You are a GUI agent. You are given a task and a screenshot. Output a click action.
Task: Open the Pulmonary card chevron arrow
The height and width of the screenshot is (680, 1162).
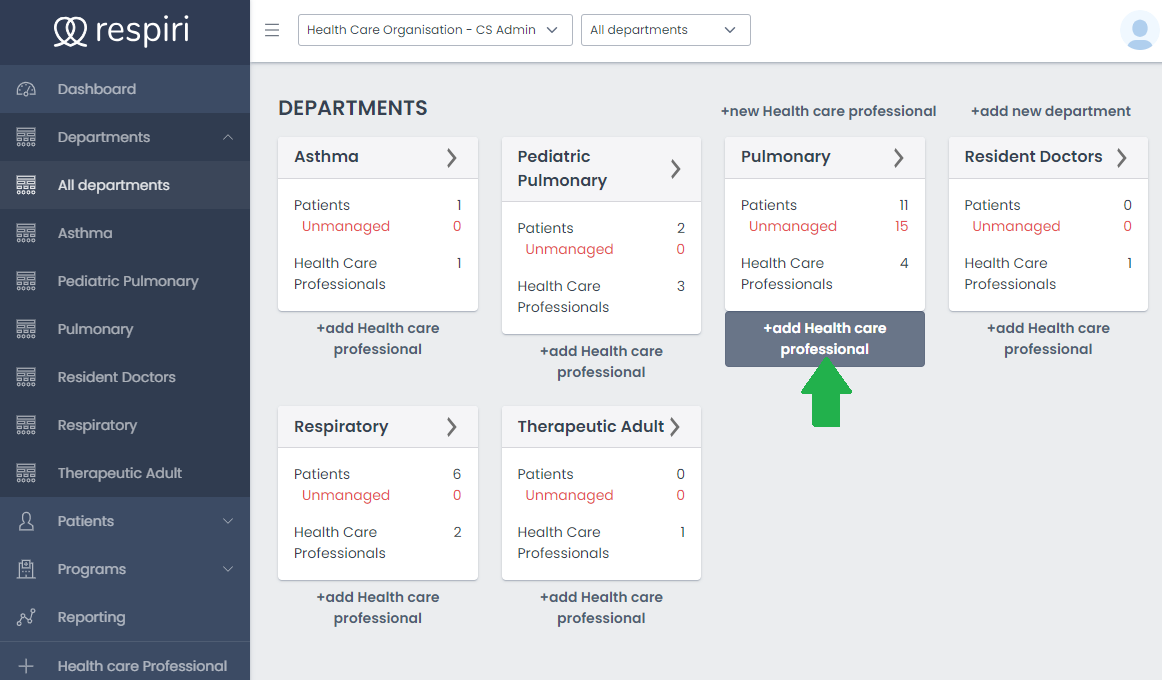pyautogui.click(x=898, y=157)
